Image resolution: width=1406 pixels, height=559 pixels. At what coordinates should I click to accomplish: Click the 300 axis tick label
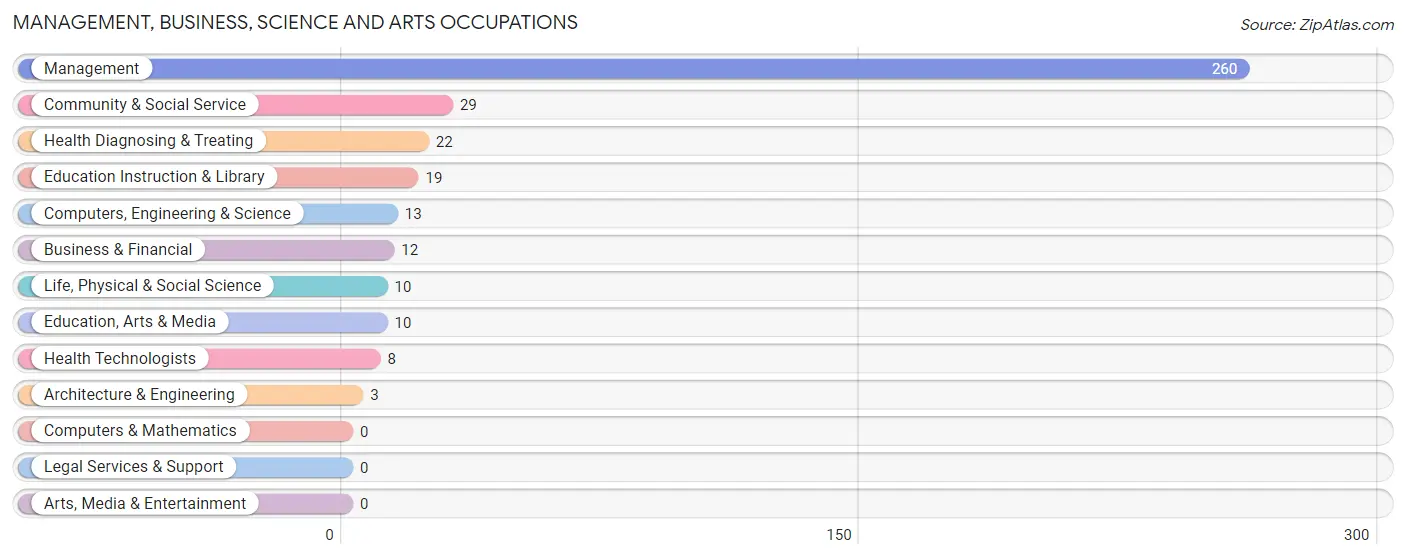pyautogui.click(x=1356, y=534)
